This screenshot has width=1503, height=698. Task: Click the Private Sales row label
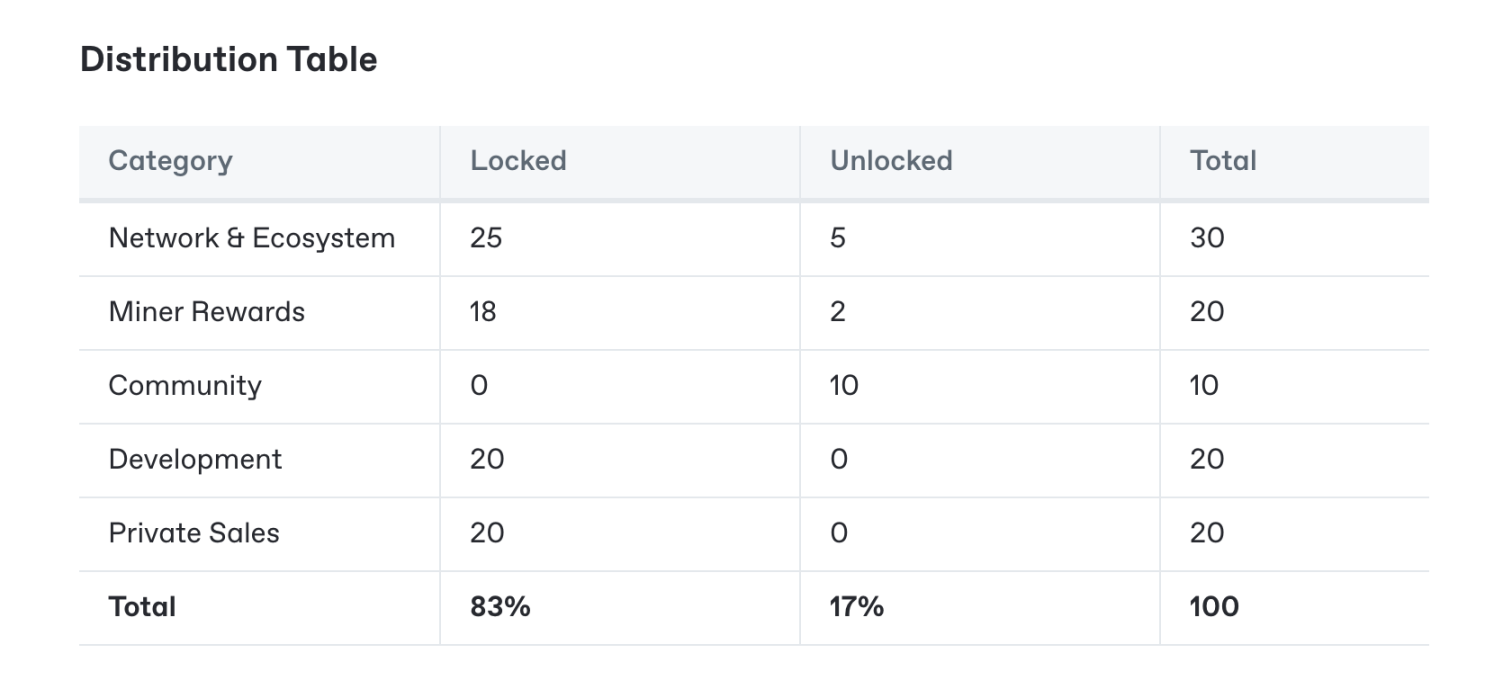[194, 533]
